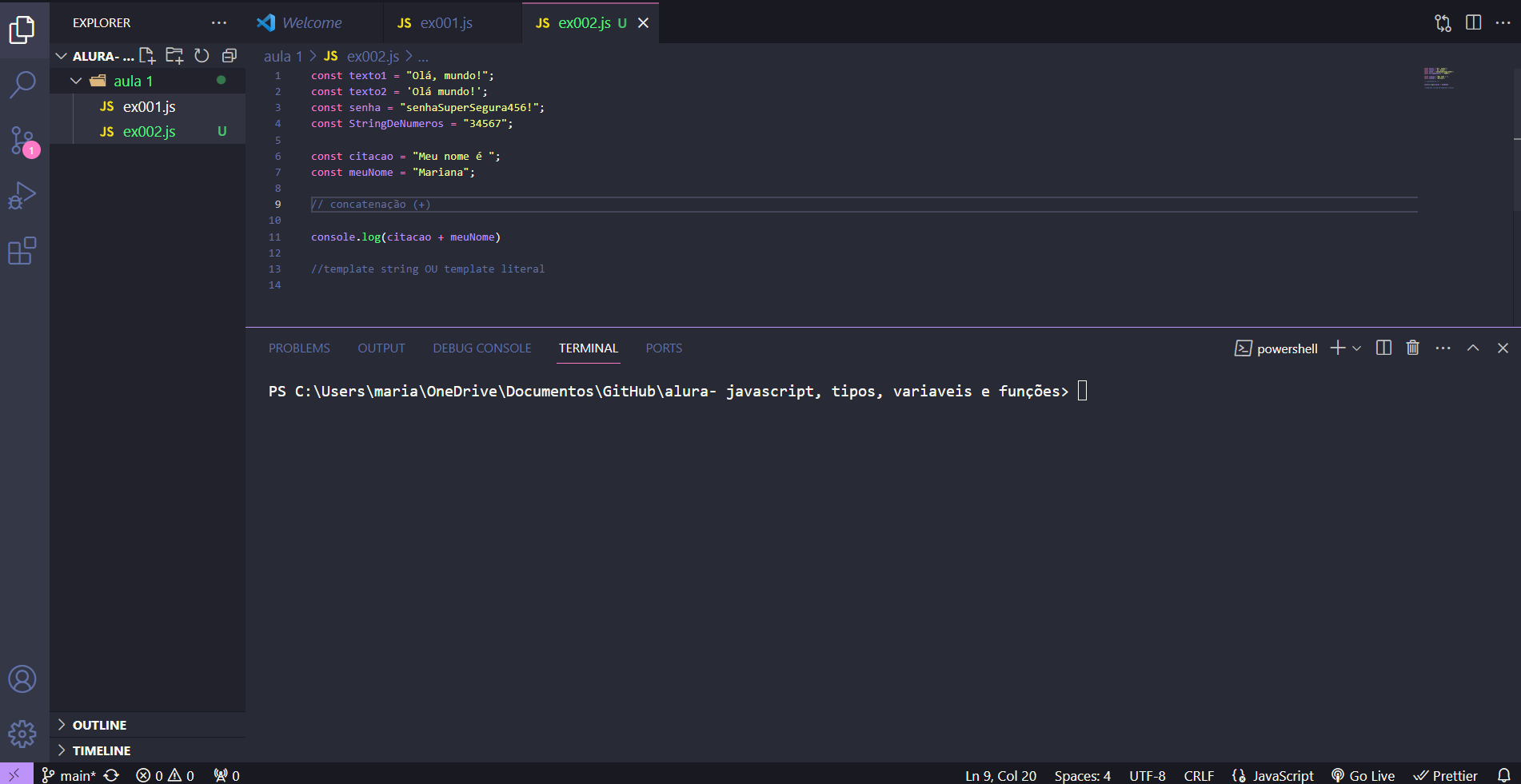Synchronize changes in status bar
Image resolution: width=1521 pixels, height=784 pixels.
pyautogui.click(x=112, y=775)
